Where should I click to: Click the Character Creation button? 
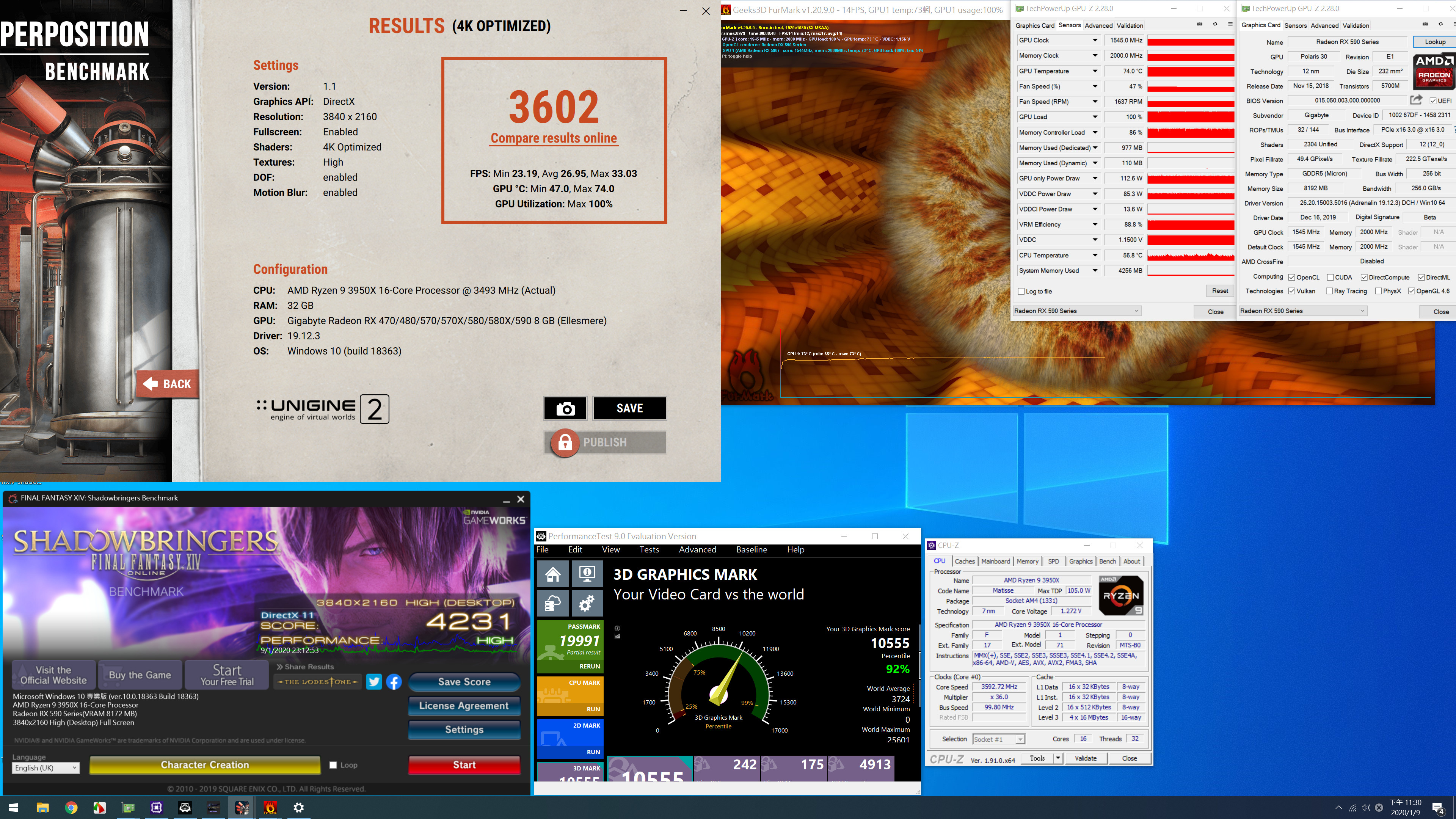(205, 765)
